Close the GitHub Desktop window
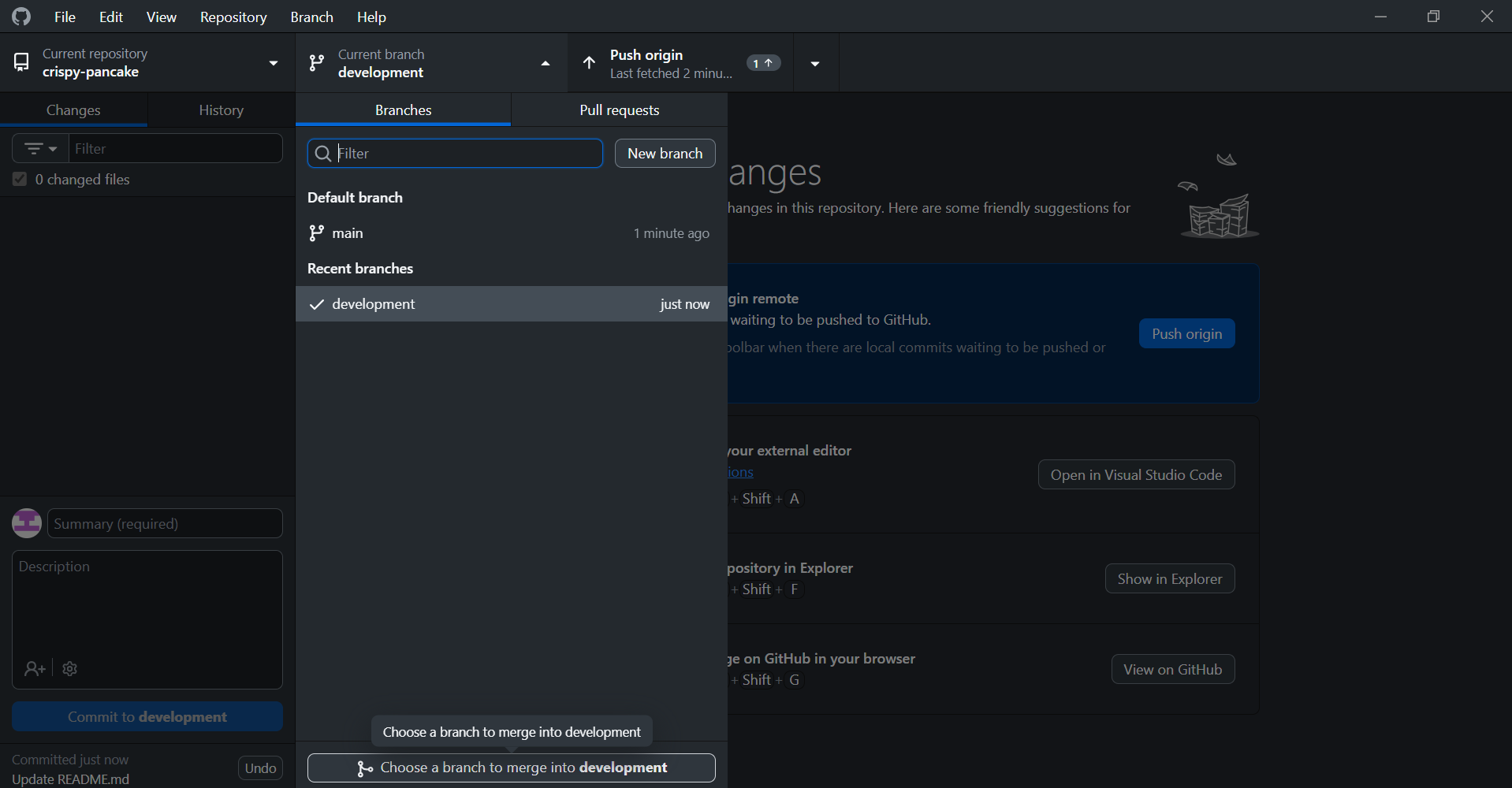Viewport: 1512px width, 788px height. coord(1487,17)
